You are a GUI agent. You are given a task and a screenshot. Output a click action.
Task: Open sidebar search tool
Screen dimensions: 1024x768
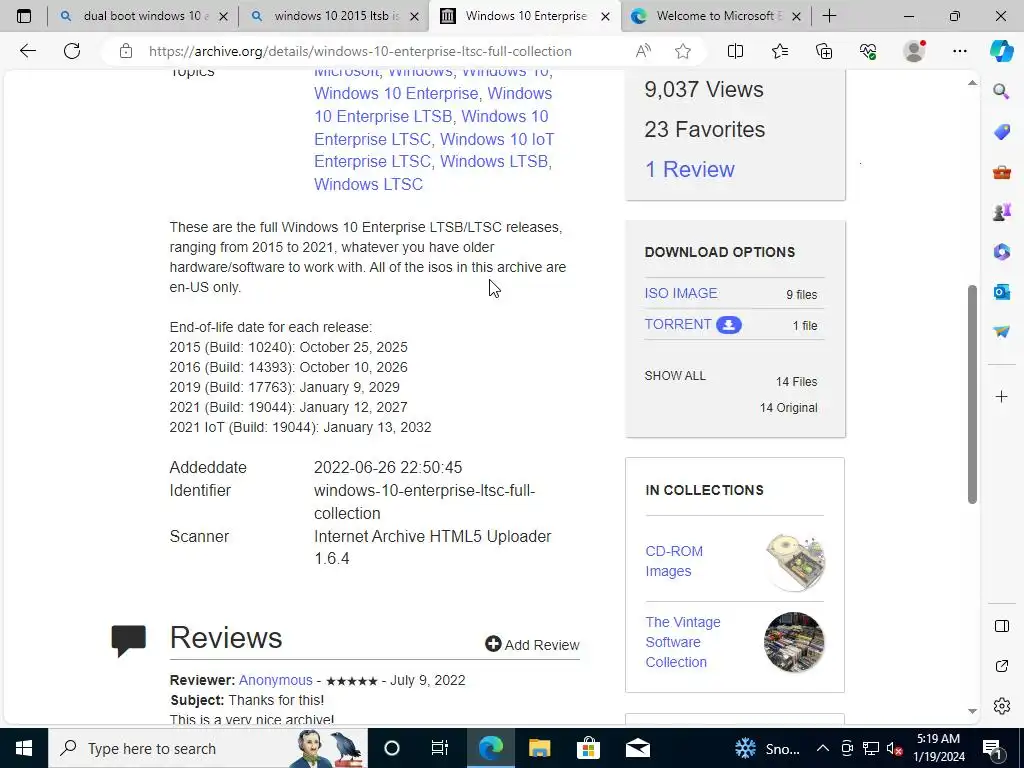pos(1002,91)
